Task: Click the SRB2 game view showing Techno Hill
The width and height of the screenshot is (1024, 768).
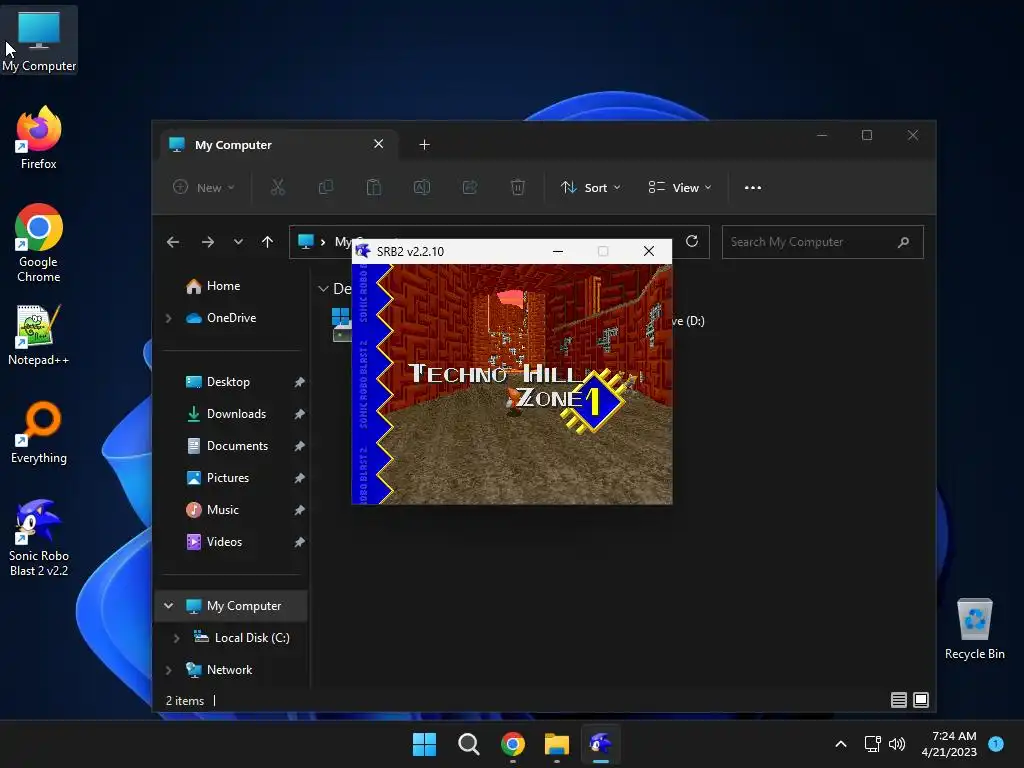Action: 512,384
